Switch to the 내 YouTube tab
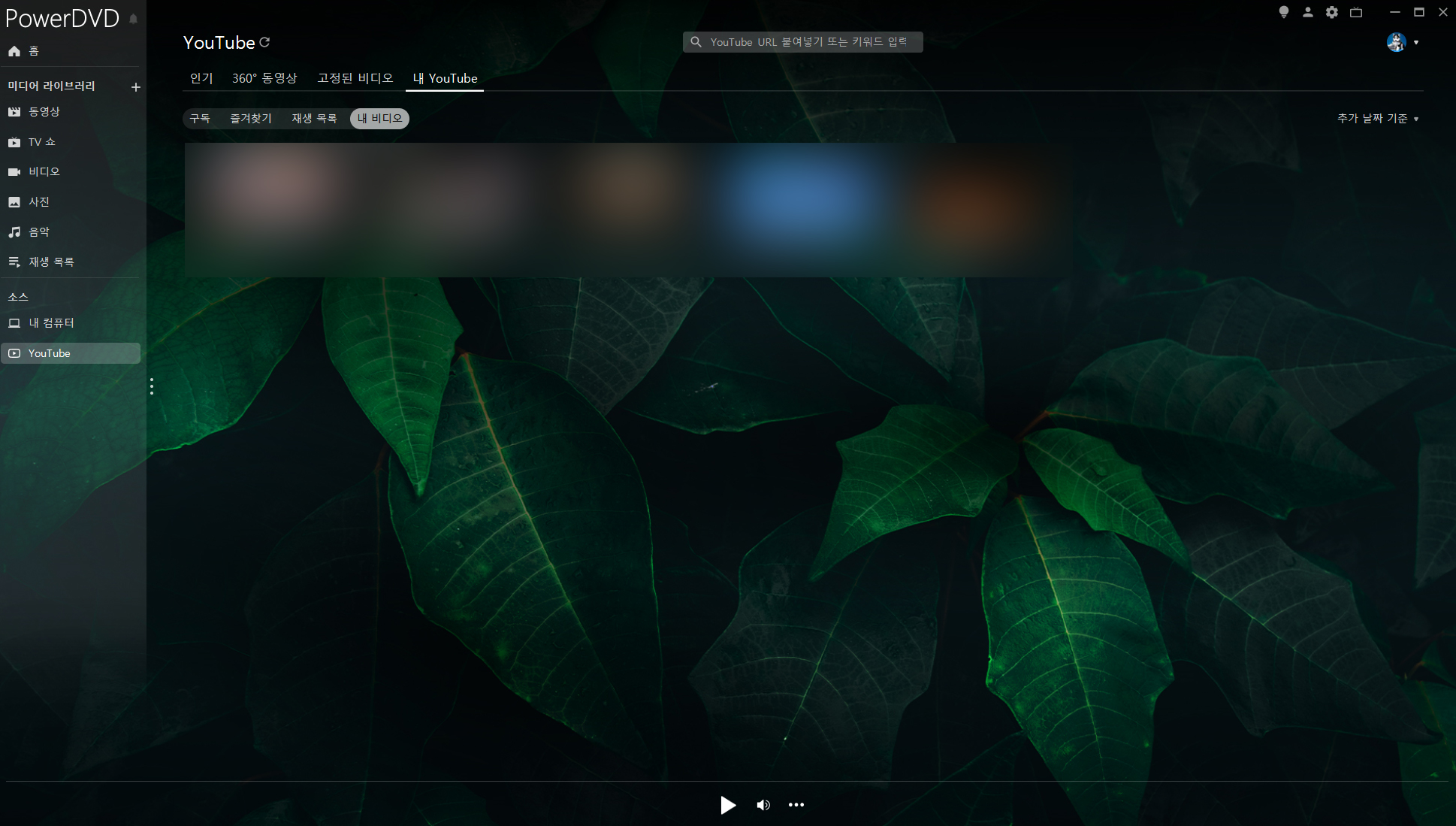Image resolution: width=1456 pixels, height=826 pixels. pyautogui.click(x=445, y=78)
